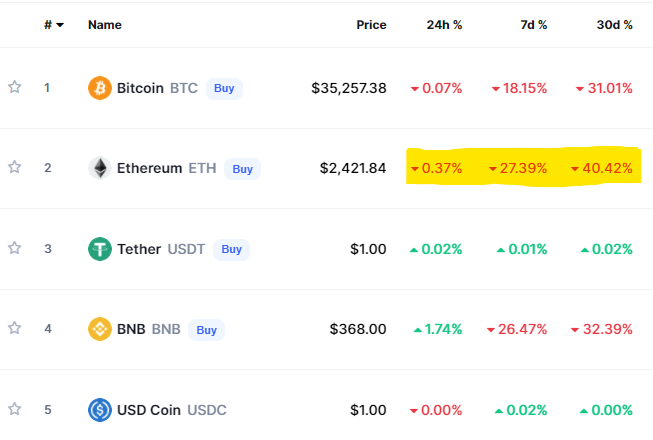This screenshot has height=440, width=653.
Task: Sort by the 24h % column header
Action: point(444,25)
